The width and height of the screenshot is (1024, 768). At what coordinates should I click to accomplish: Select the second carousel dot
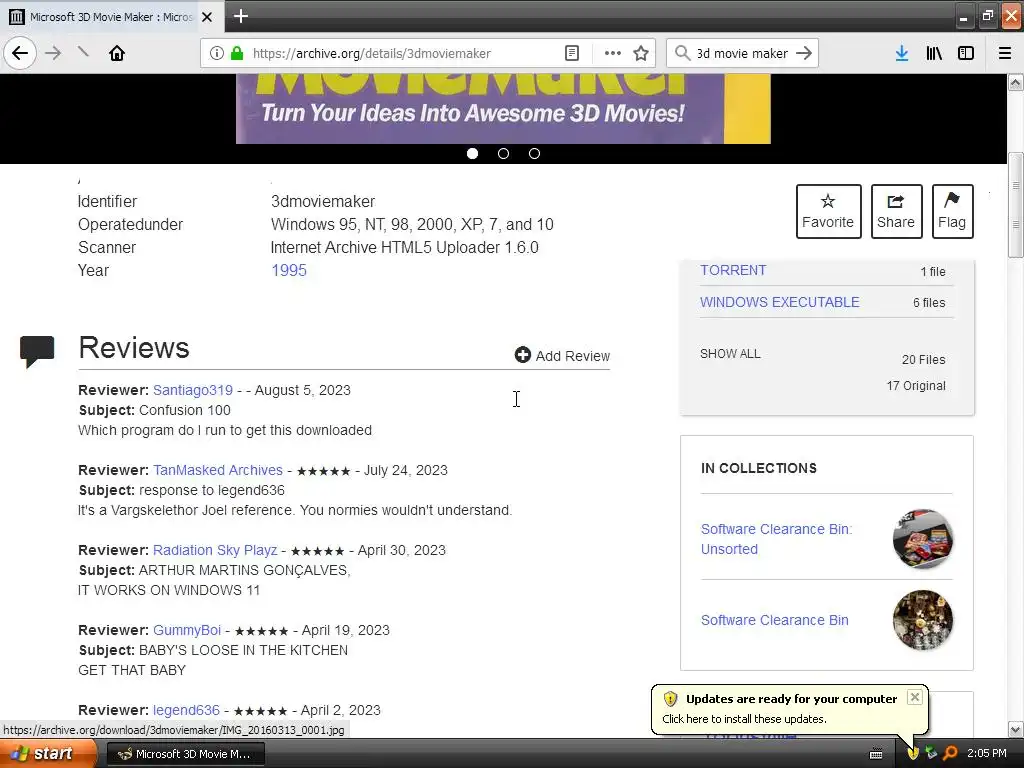click(504, 153)
